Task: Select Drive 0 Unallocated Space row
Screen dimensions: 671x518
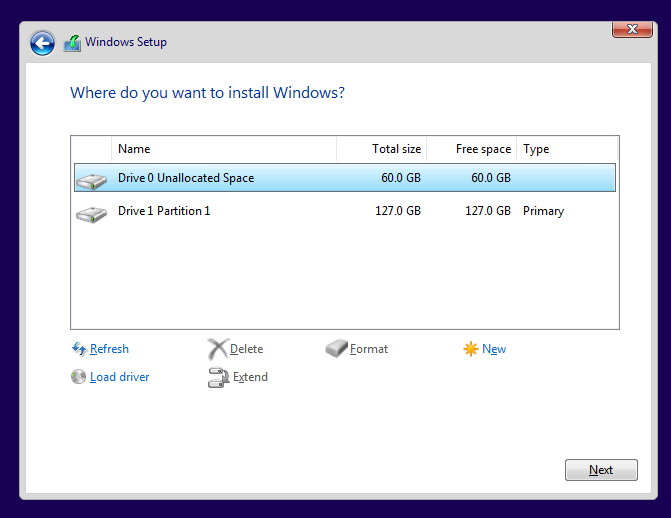Action: pos(345,177)
